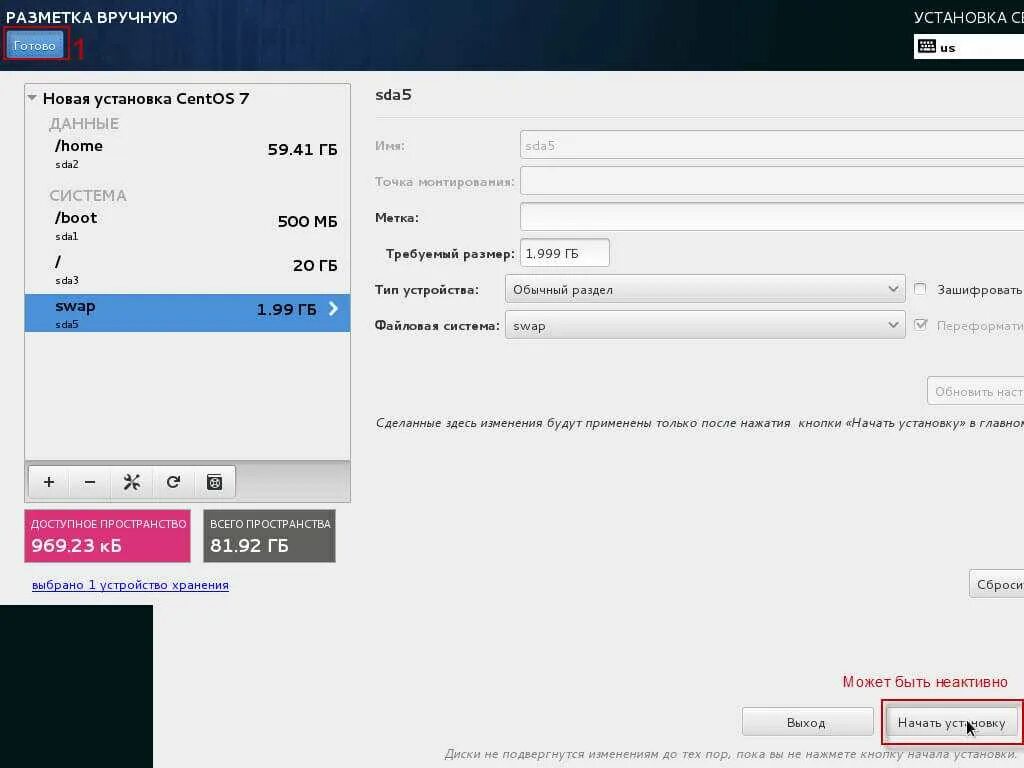Viewport: 1024px width, 768px height.
Task: Select the root / sda3 partition
Action: (187, 269)
